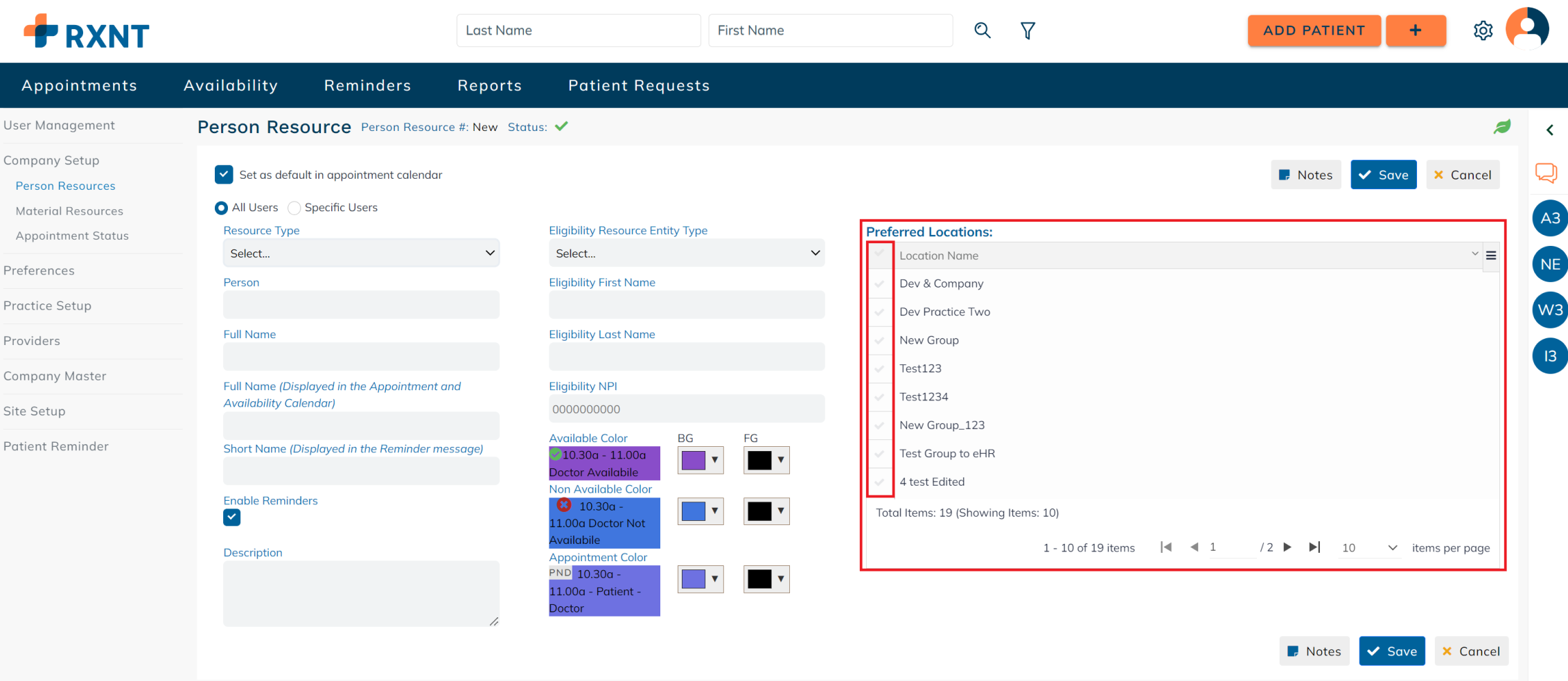Disable the Enable Reminders checkbox
This screenshot has height=681, width=1568.
pos(231,518)
